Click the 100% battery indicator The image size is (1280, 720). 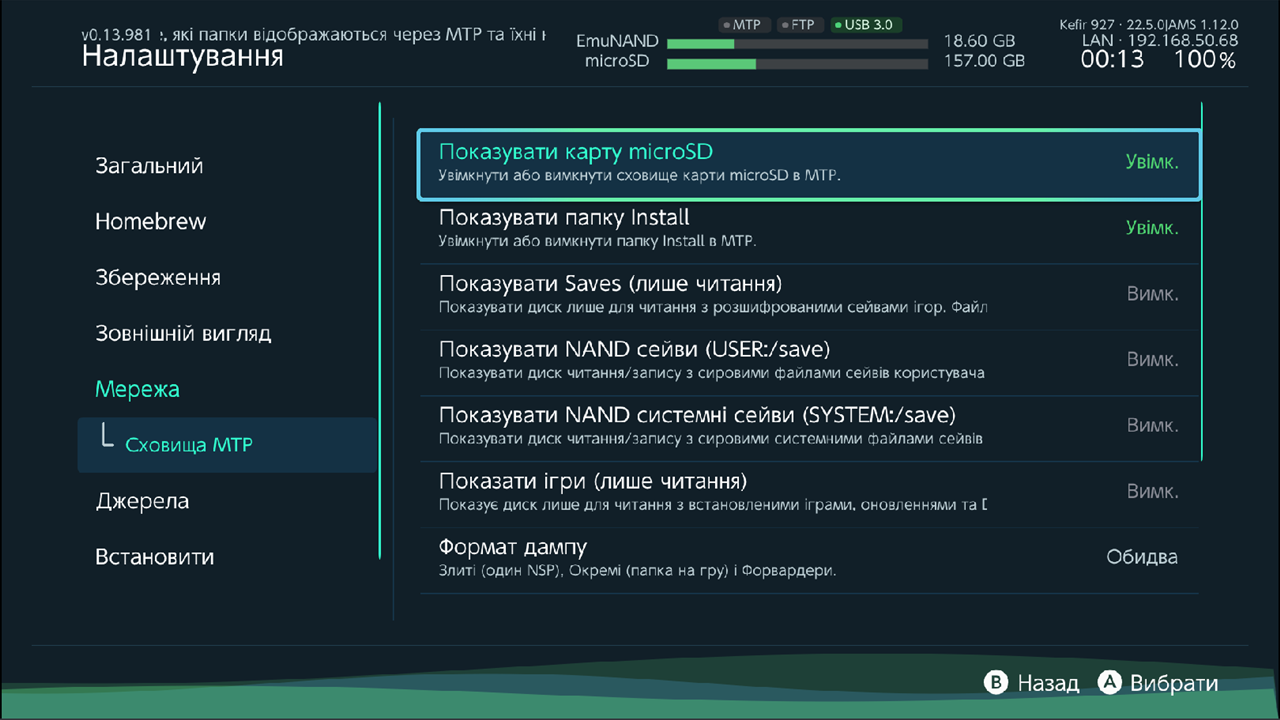coord(1205,60)
